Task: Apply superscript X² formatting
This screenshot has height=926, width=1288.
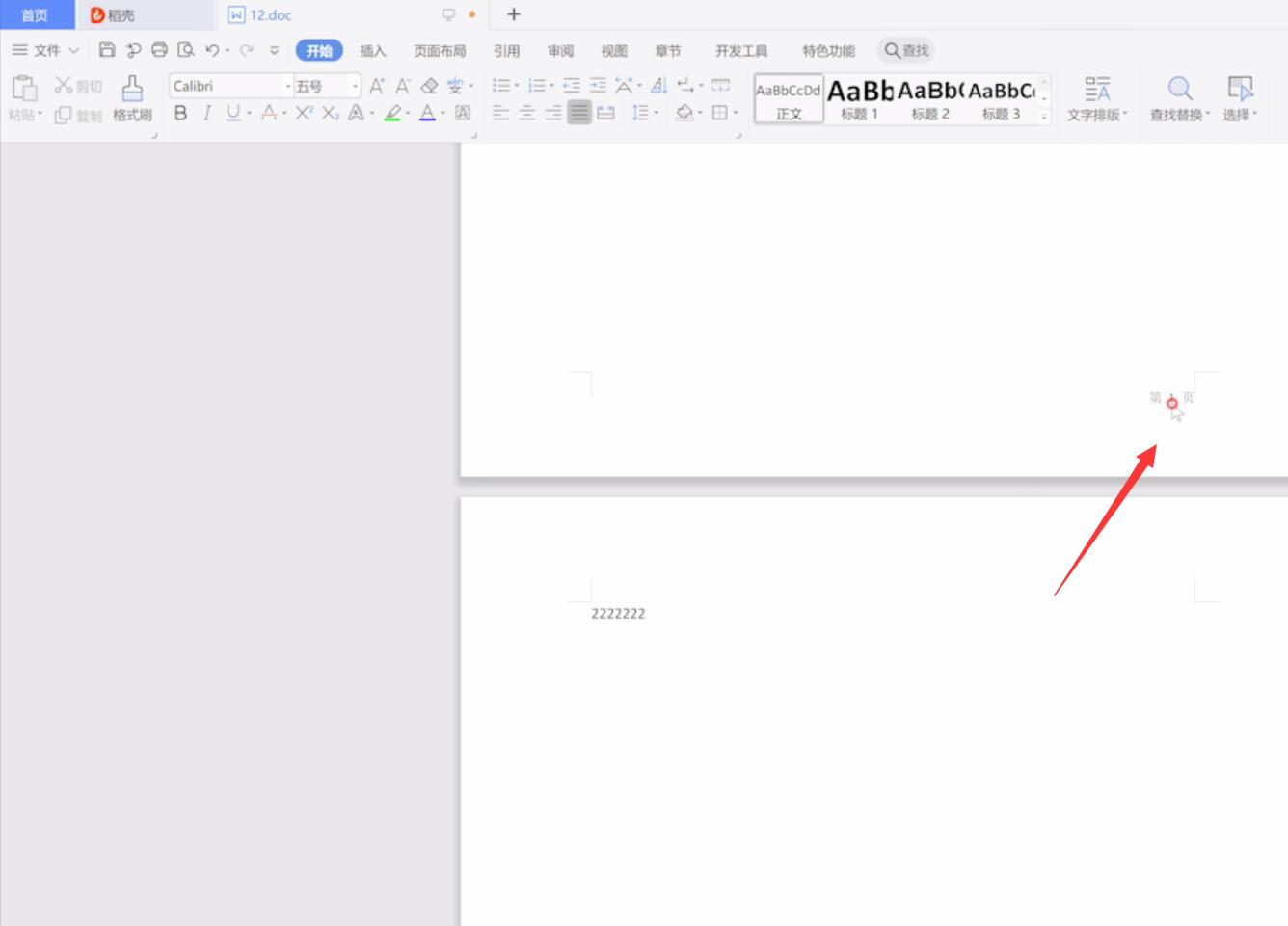Action: [x=304, y=113]
